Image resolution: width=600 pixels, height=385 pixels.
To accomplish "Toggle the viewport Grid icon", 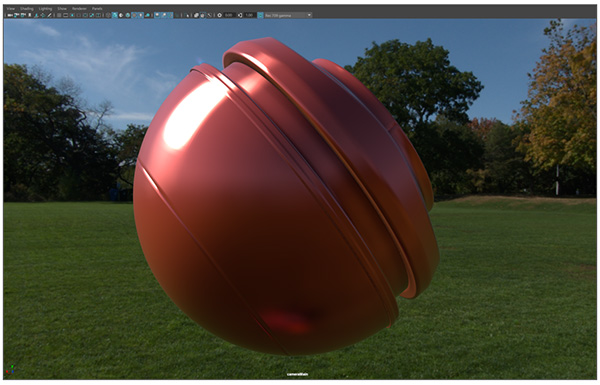I will click(59, 15).
